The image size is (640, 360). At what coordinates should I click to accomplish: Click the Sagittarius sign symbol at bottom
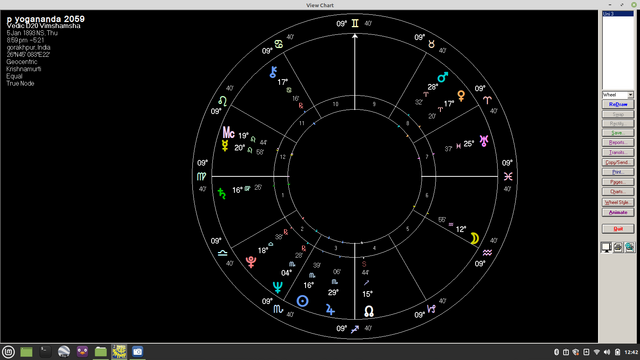(355, 329)
